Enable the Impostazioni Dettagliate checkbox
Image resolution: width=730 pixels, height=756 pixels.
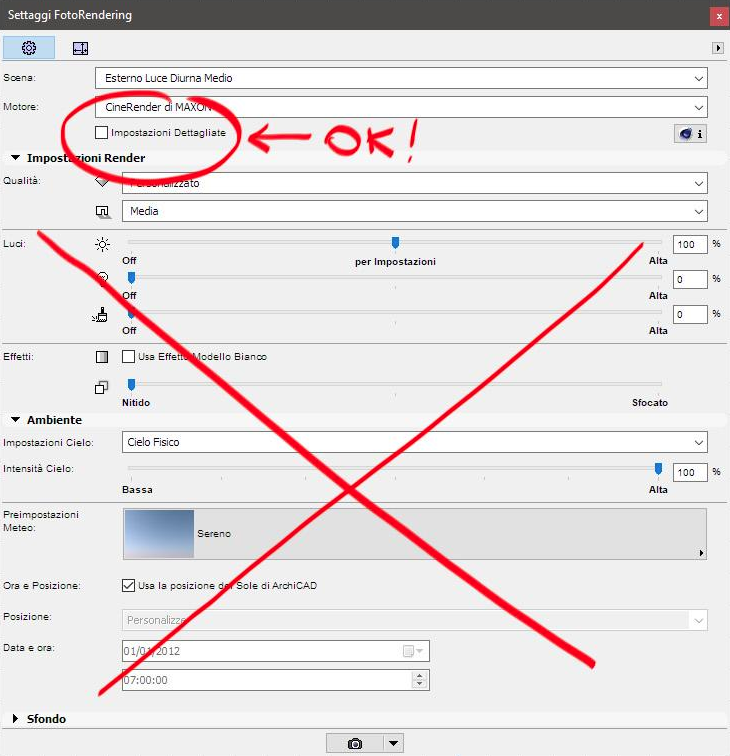pos(101,132)
